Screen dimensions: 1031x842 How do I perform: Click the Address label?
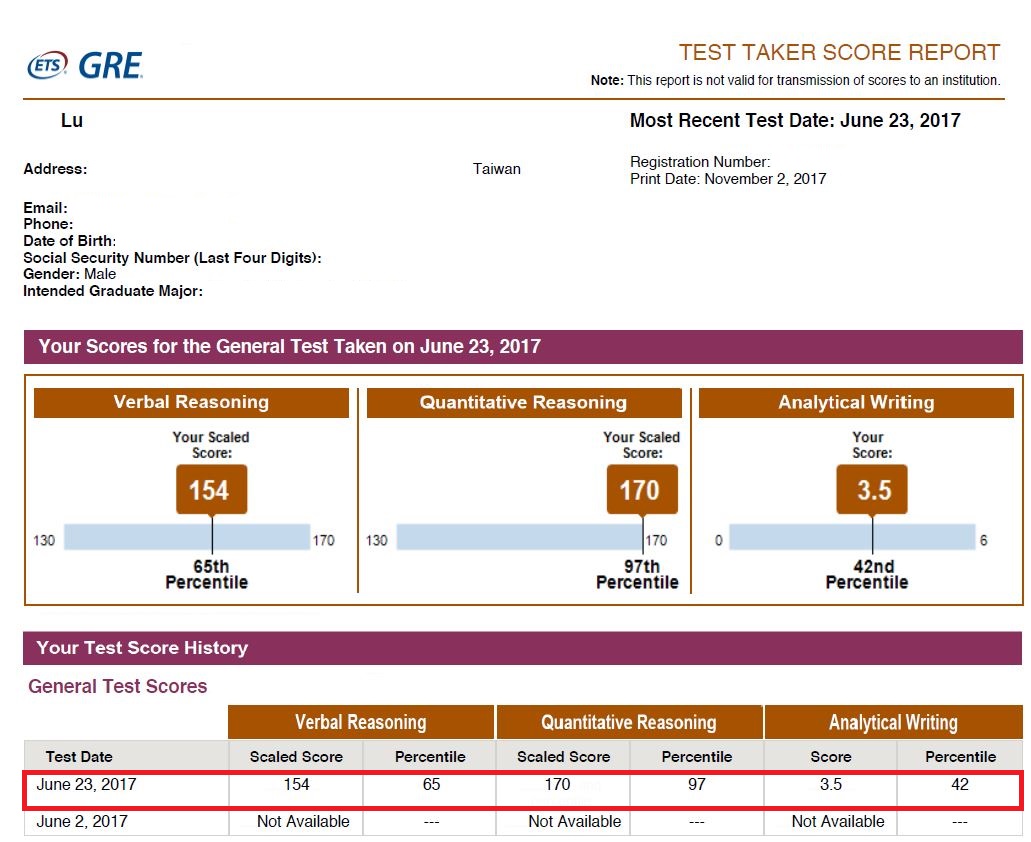click(55, 169)
